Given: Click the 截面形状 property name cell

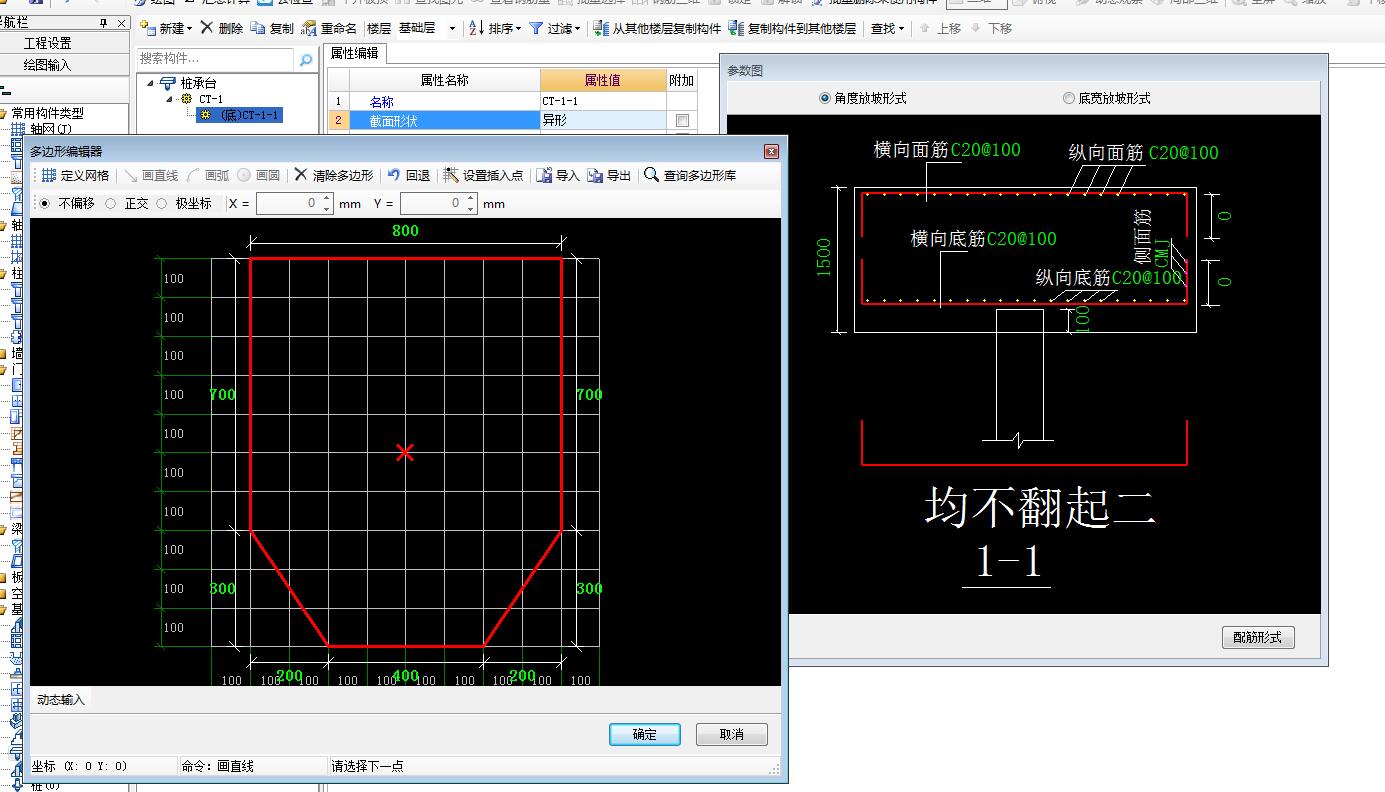Looking at the screenshot, I should [x=444, y=120].
